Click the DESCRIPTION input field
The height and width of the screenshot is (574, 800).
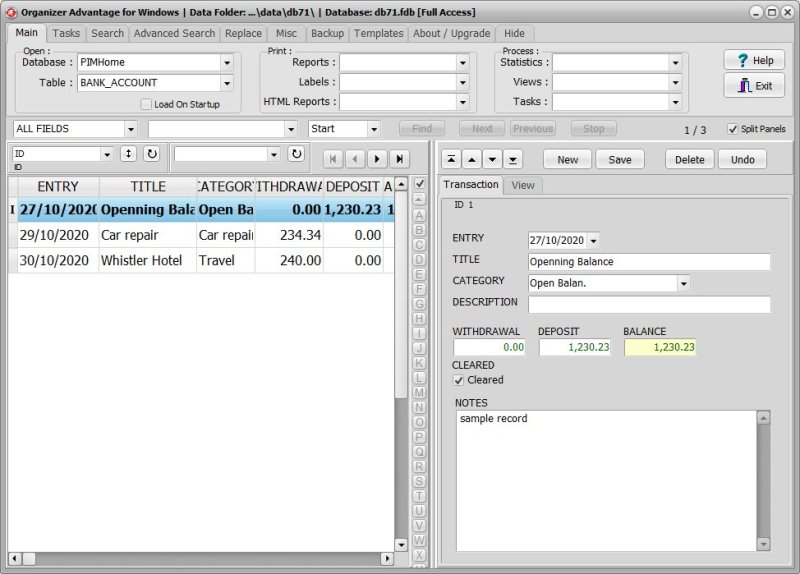pos(649,305)
